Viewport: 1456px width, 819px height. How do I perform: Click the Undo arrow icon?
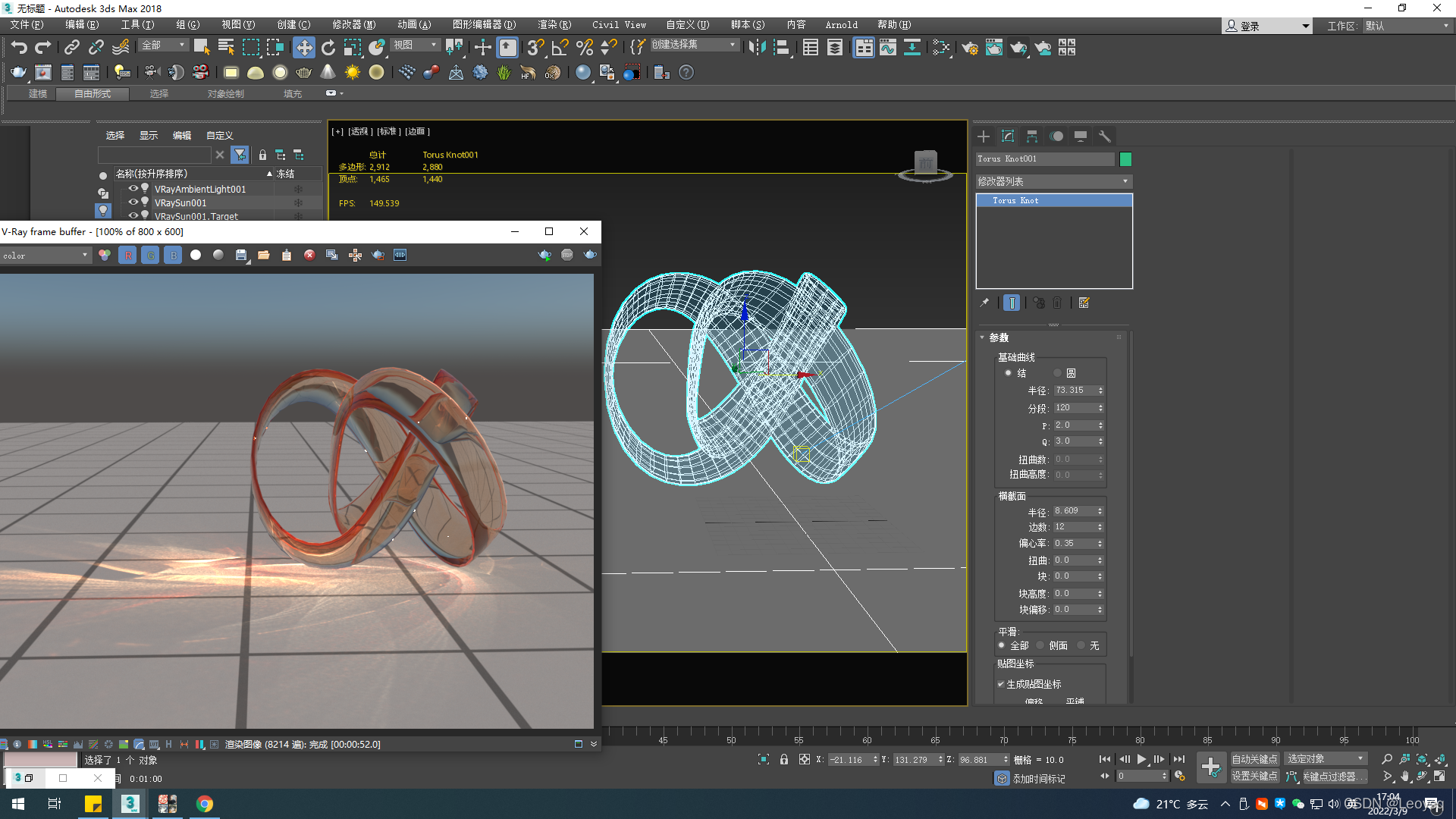(x=19, y=48)
